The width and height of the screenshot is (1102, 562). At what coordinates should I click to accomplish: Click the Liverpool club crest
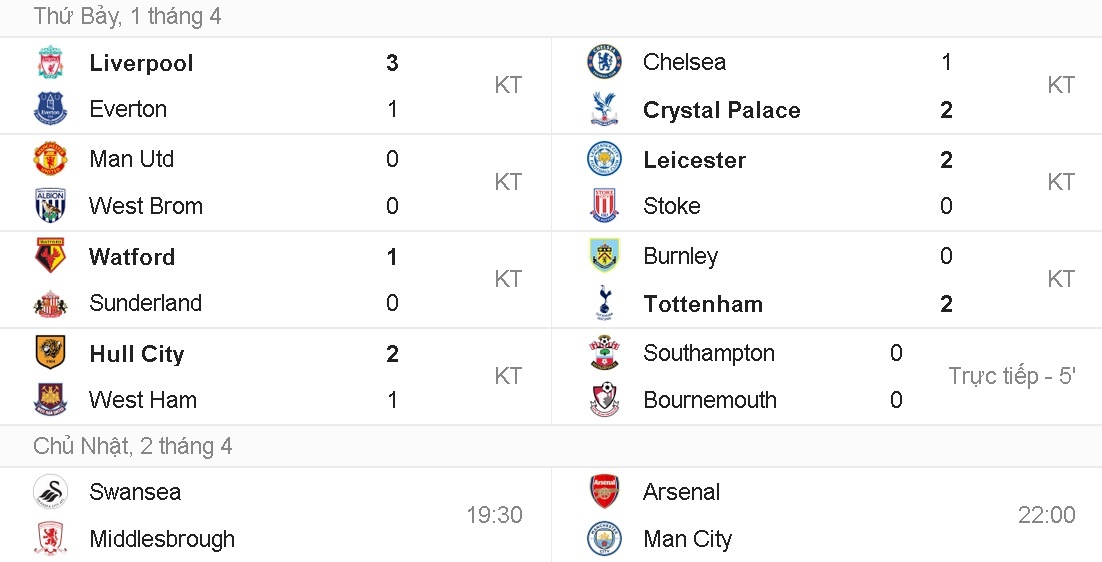point(50,62)
